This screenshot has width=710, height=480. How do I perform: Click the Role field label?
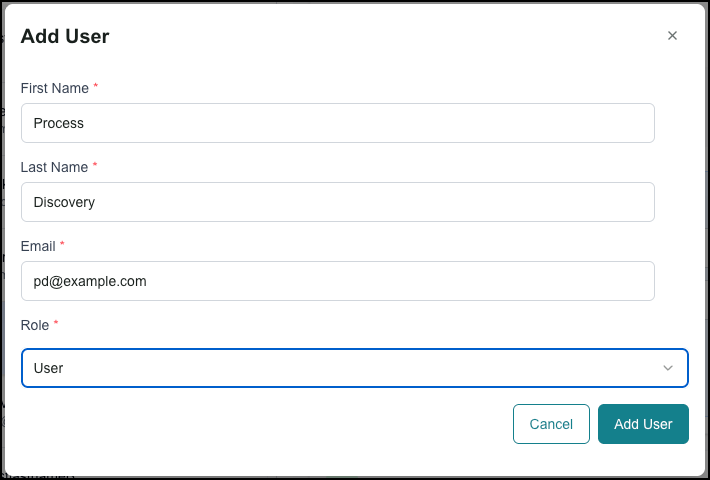pyautogui.click(x=35, y=325)
